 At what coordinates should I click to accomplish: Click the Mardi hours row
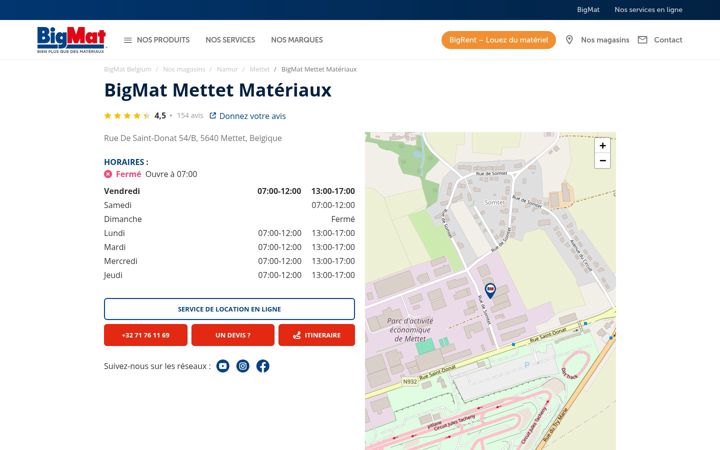click(x=229, y=247)
